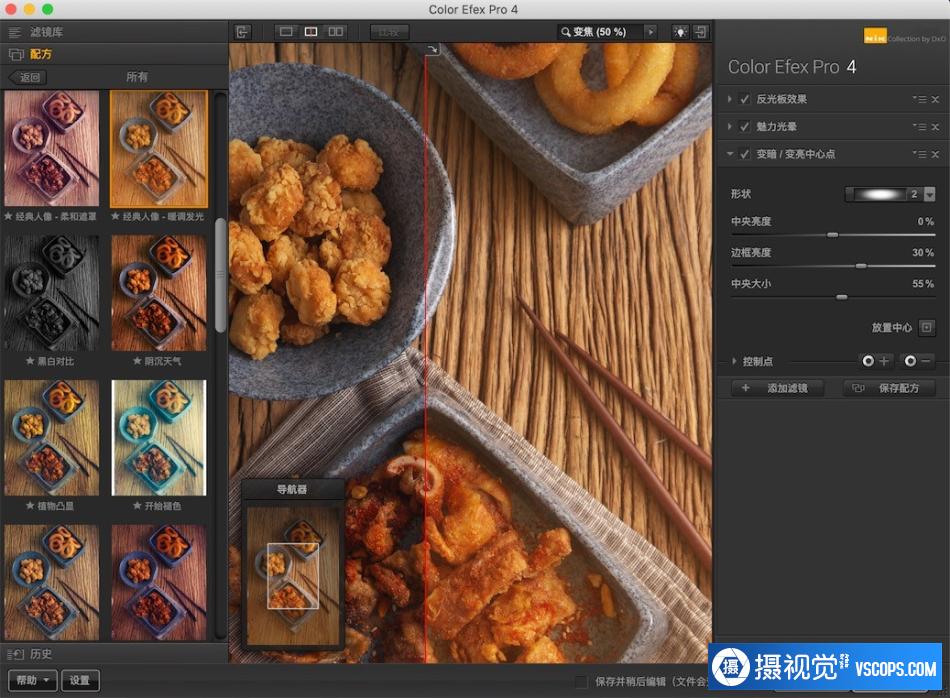Click the Compare (比较) button
Screen dimensions: 950x698
click(x=389, y=32)
